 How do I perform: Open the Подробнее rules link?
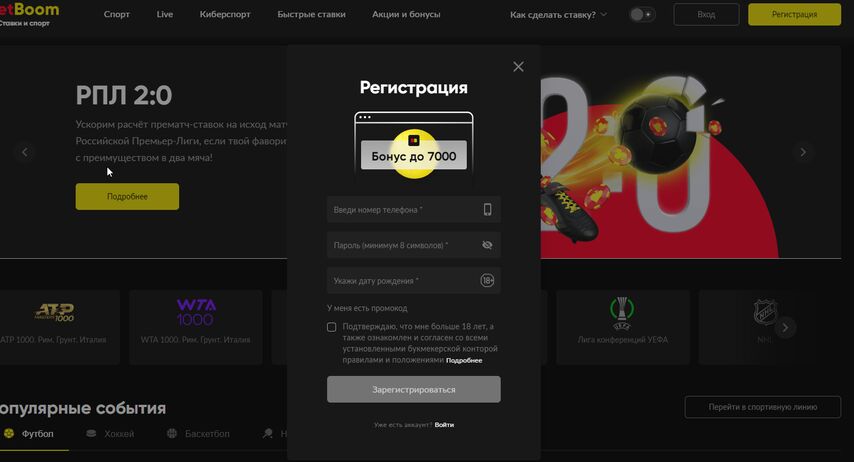pyautogui.click(x=464, y=360)
